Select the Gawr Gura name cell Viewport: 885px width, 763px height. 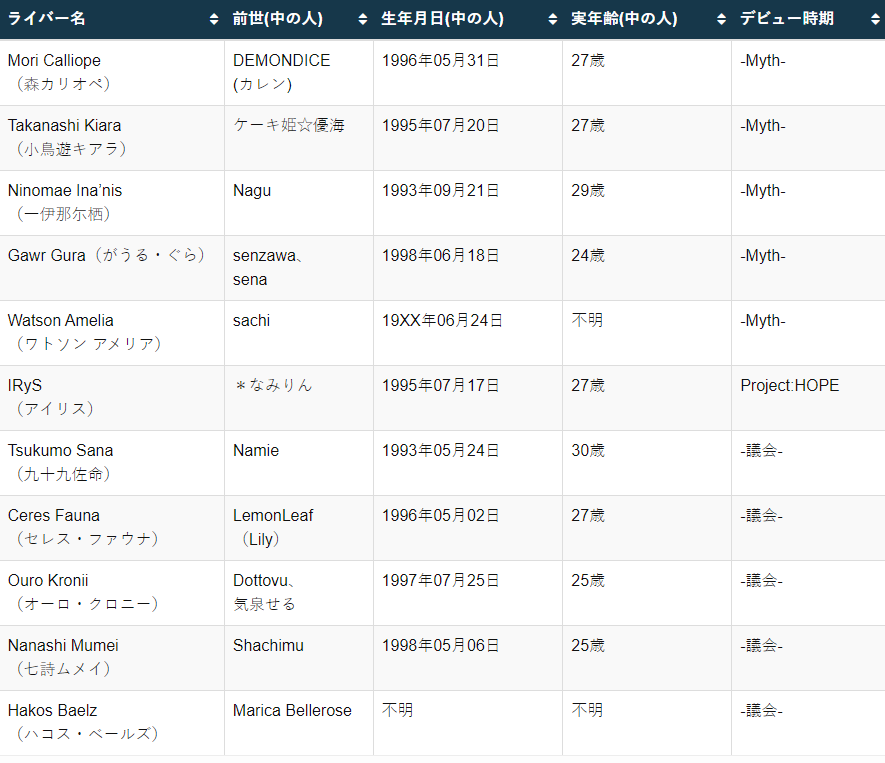click(112, 268)
